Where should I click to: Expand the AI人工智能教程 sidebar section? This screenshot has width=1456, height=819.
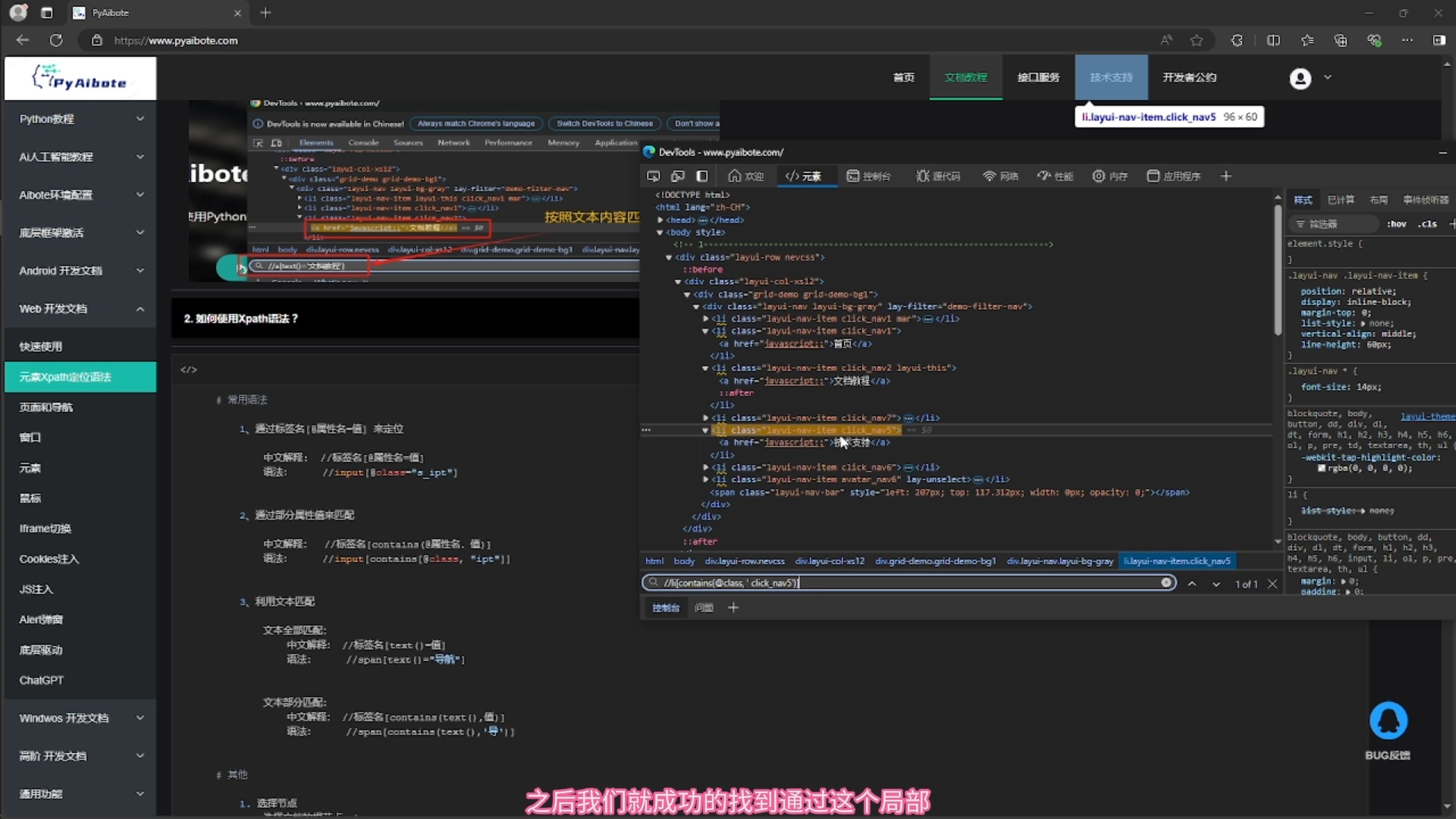(80, 157)
